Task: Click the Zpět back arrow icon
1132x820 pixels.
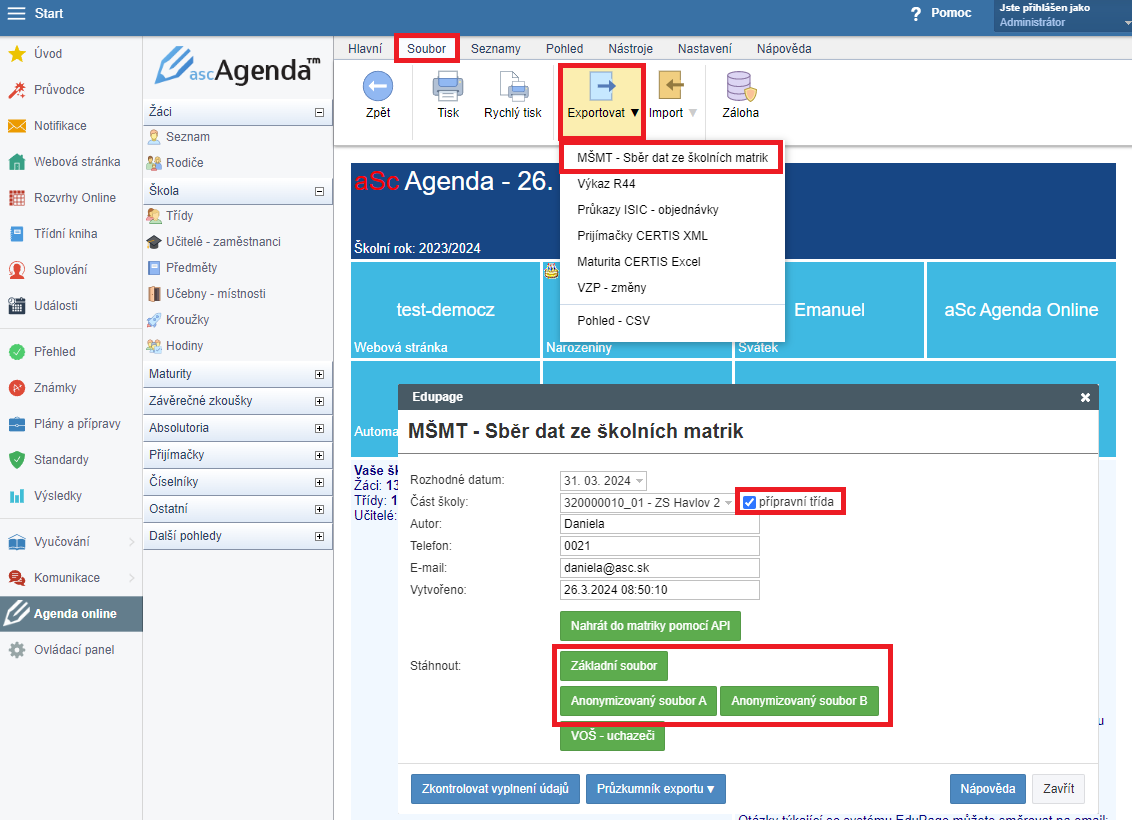Action: (x=378, y=86)
